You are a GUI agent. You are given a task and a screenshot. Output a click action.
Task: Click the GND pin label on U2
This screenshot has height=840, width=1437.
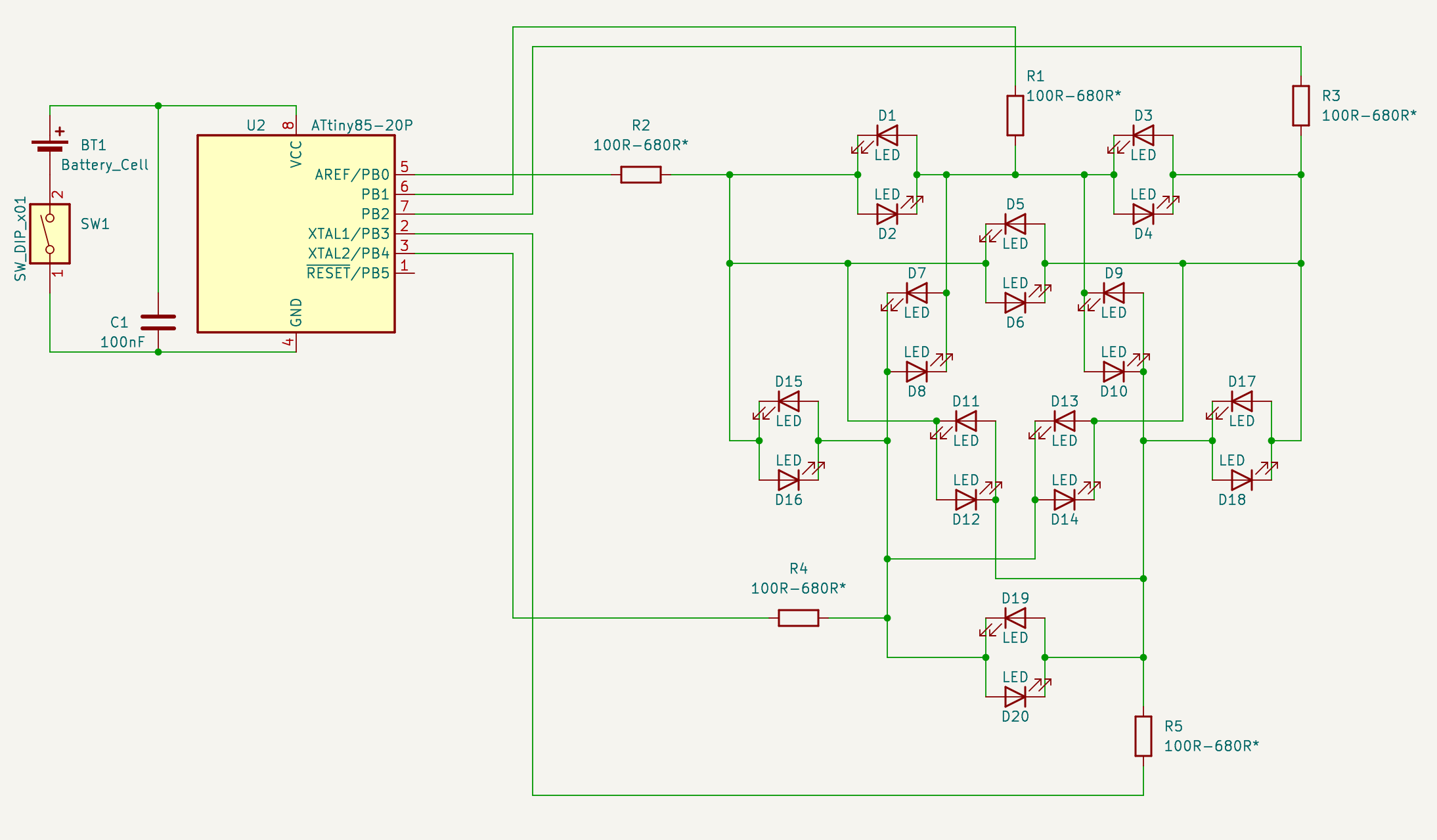(296, 313)
